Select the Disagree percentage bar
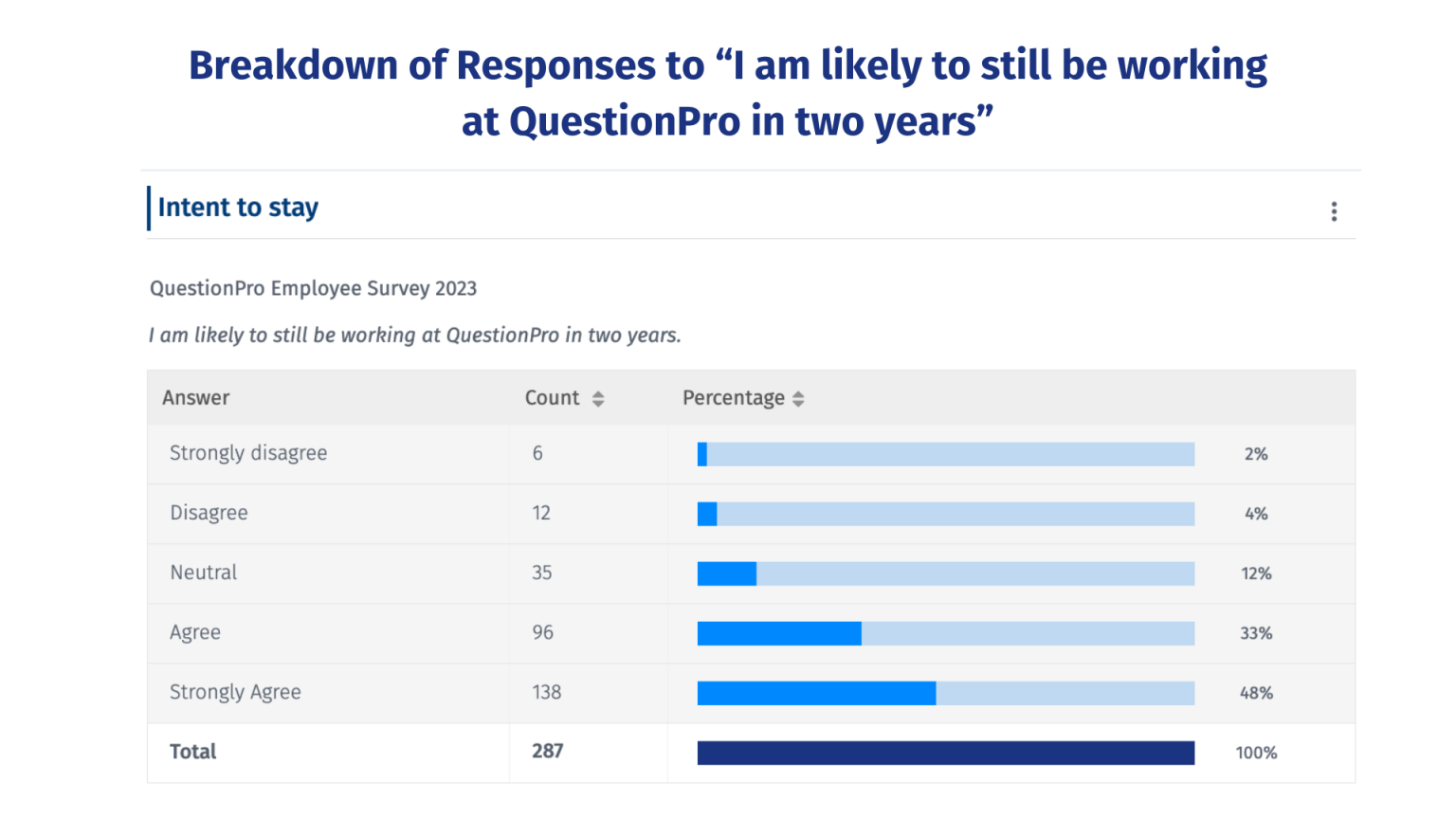The width and height of the screenshot is (1456, 819). (946, 514)
